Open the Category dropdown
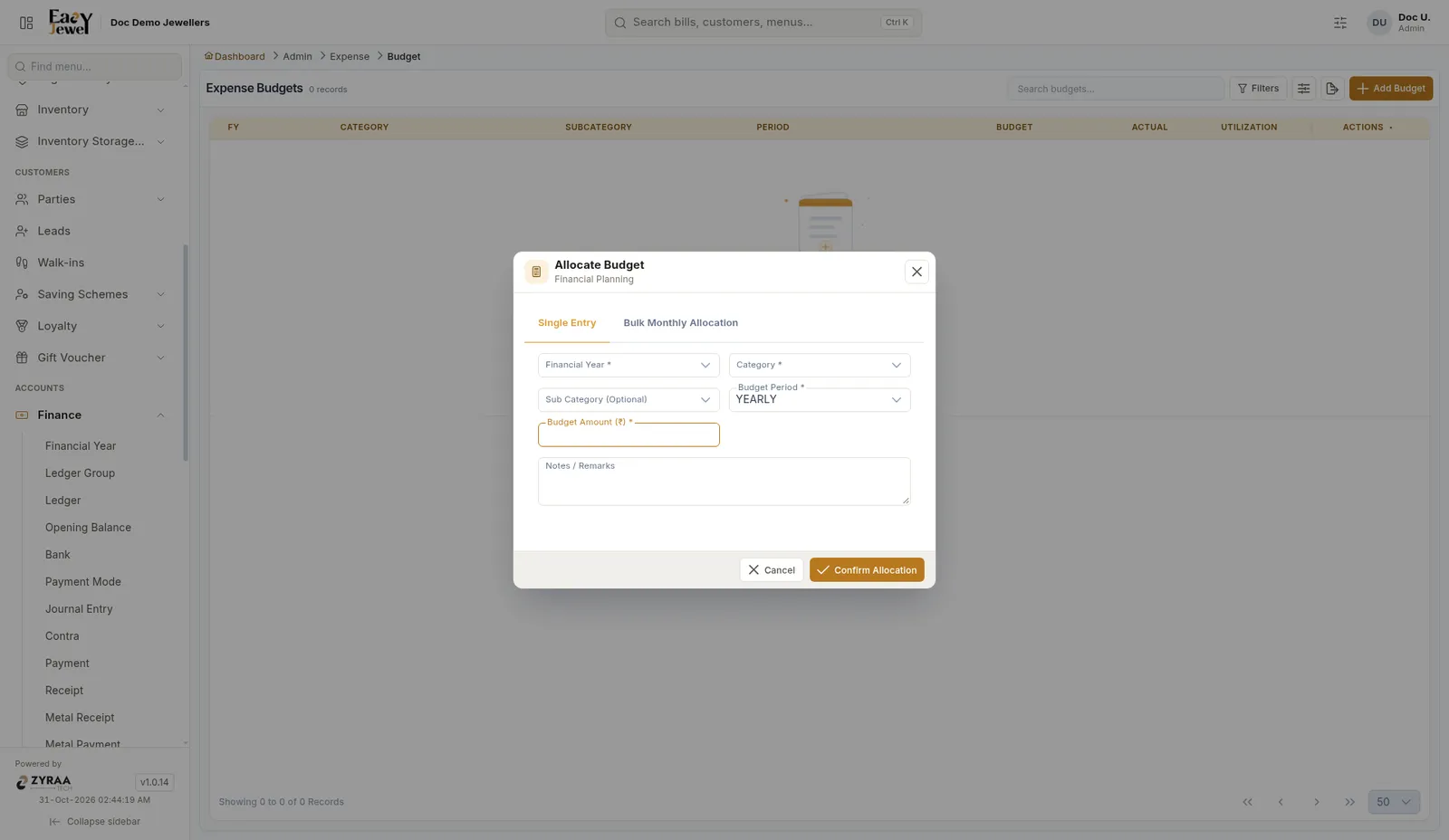The image size is (1449, 840). tap(820, 365)
